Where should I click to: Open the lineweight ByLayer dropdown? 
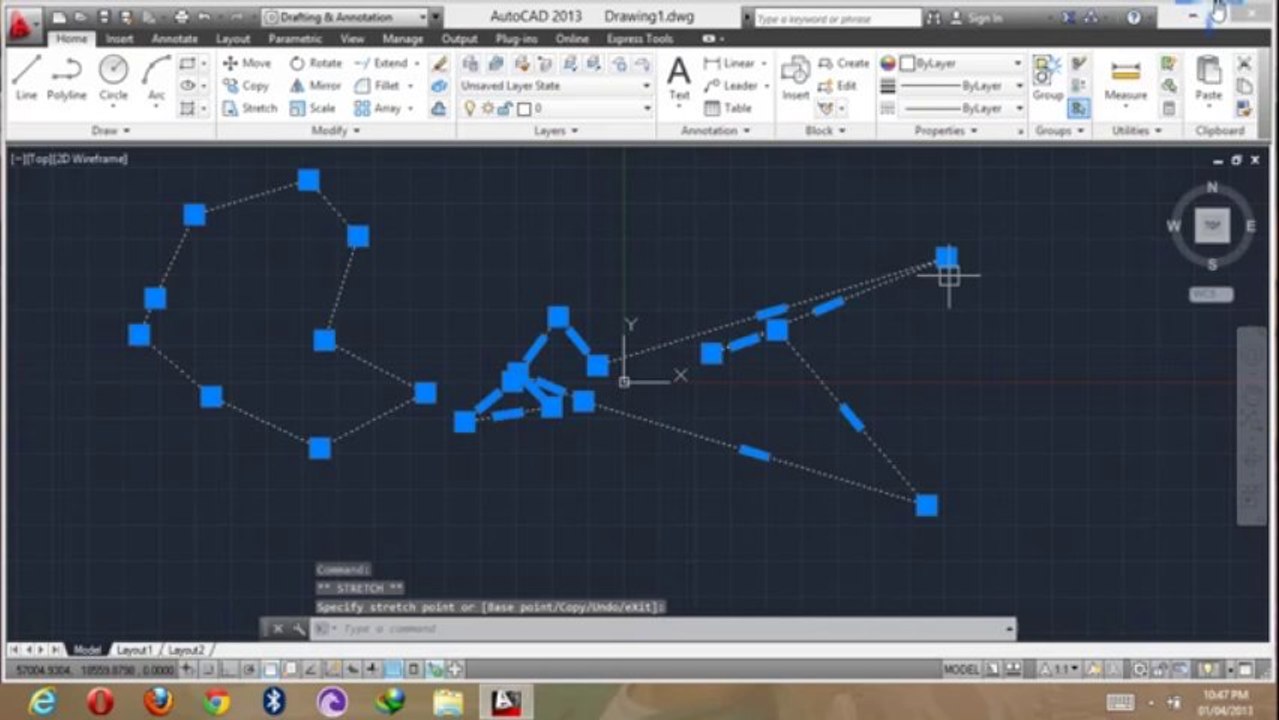pos(961,86)
